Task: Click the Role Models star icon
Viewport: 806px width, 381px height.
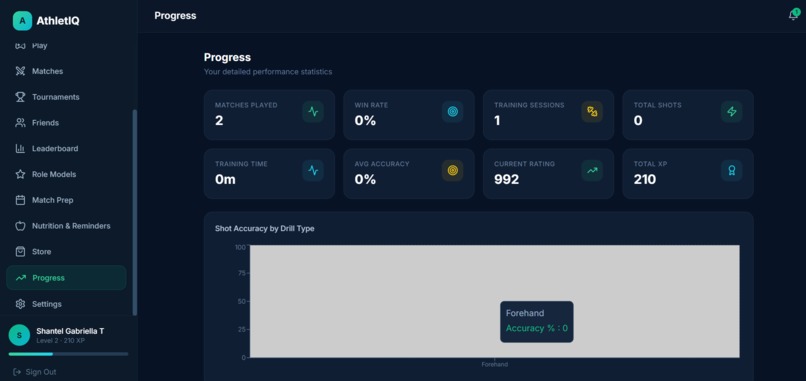Action: click(x=20, y=174)
